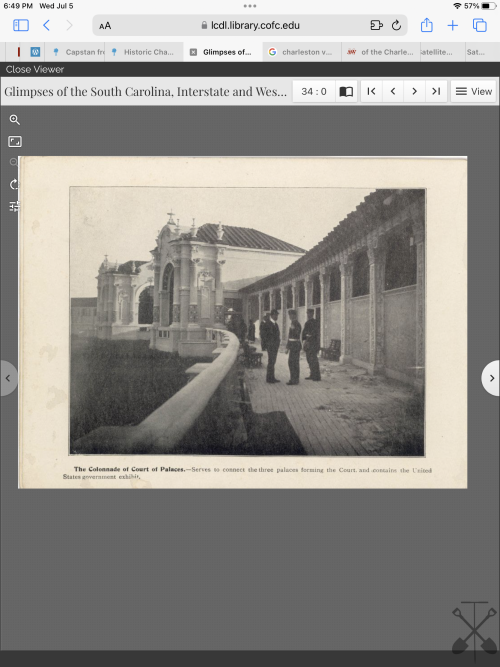Image resolution: width=500 pixels, height=667 pixels.
Task: Zoom in with the magnifier icon
Action: pos(14,120)
